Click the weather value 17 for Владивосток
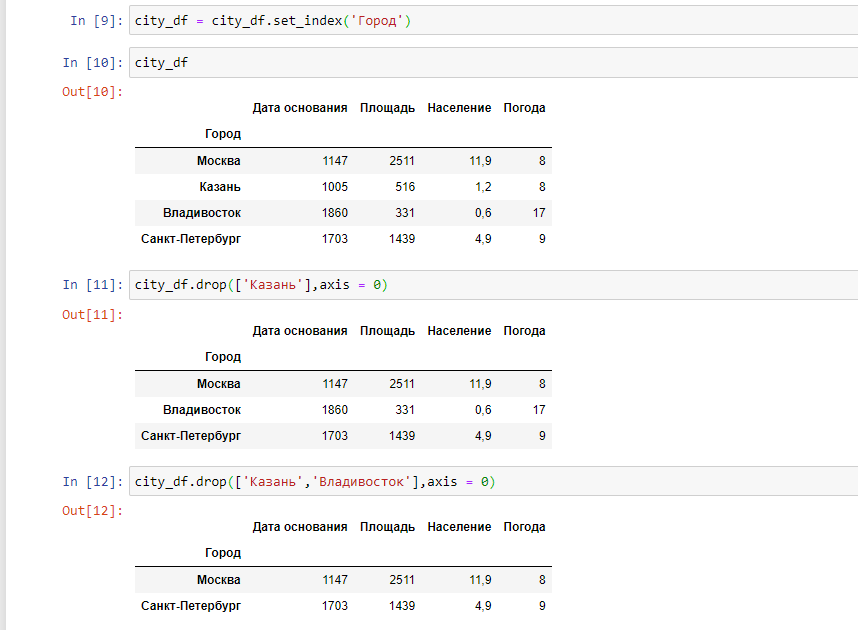The height and width of the screenshot is (630, 858). click(539, 212)
